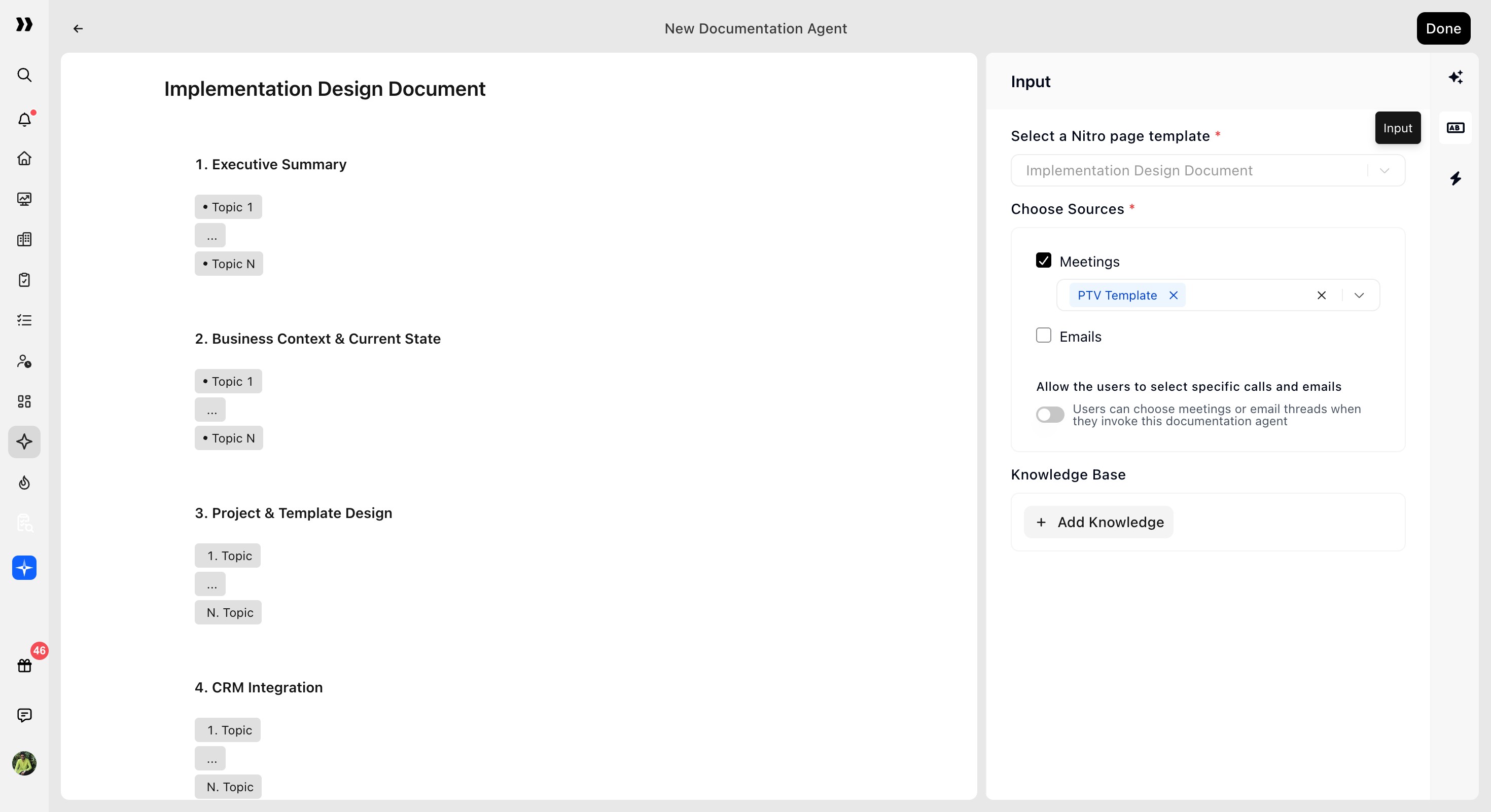Select the highlighted four-point sparkle sidebar icon
Screen dimensions: 1491x812
point(24,442)
